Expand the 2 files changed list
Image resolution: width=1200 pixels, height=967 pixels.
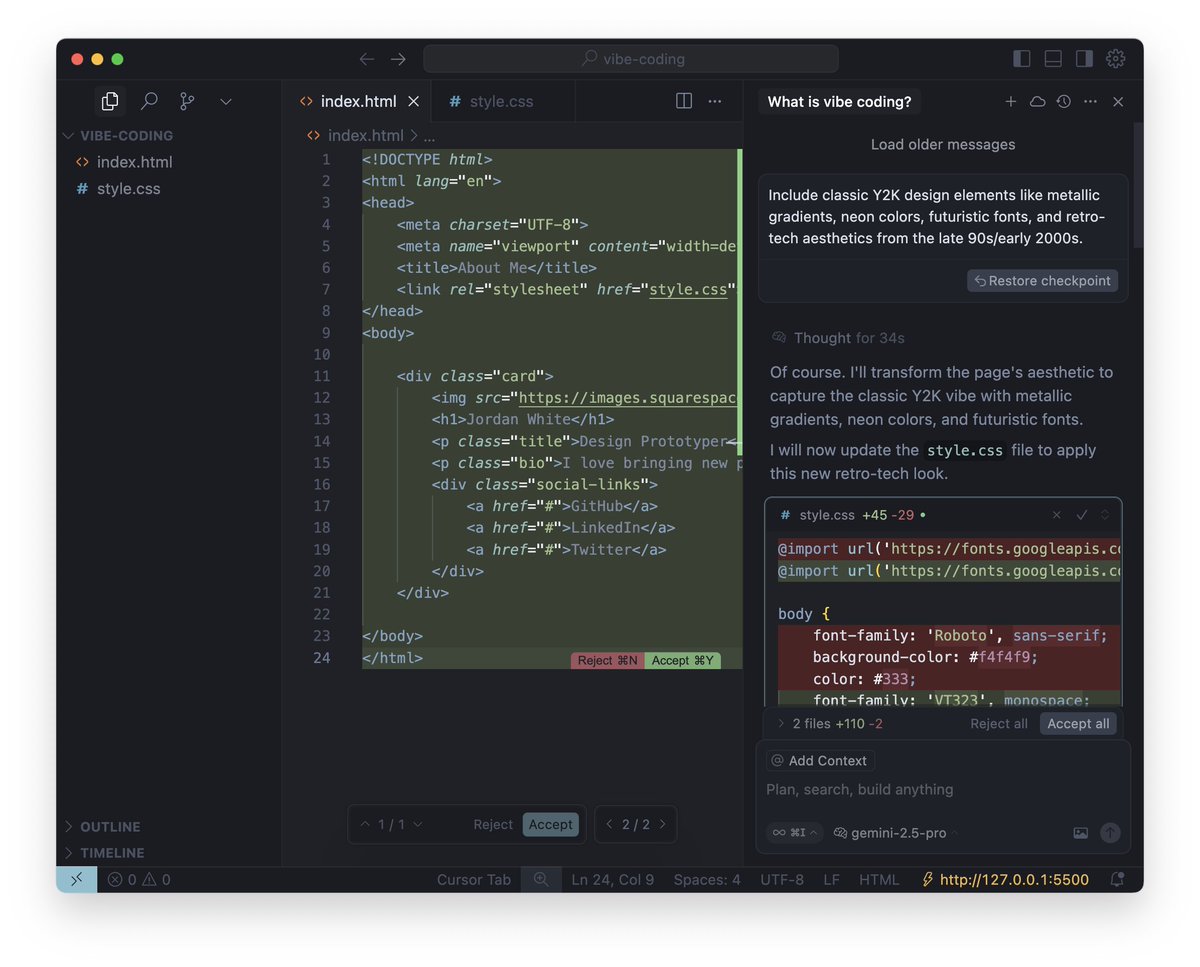coord(783,723)
